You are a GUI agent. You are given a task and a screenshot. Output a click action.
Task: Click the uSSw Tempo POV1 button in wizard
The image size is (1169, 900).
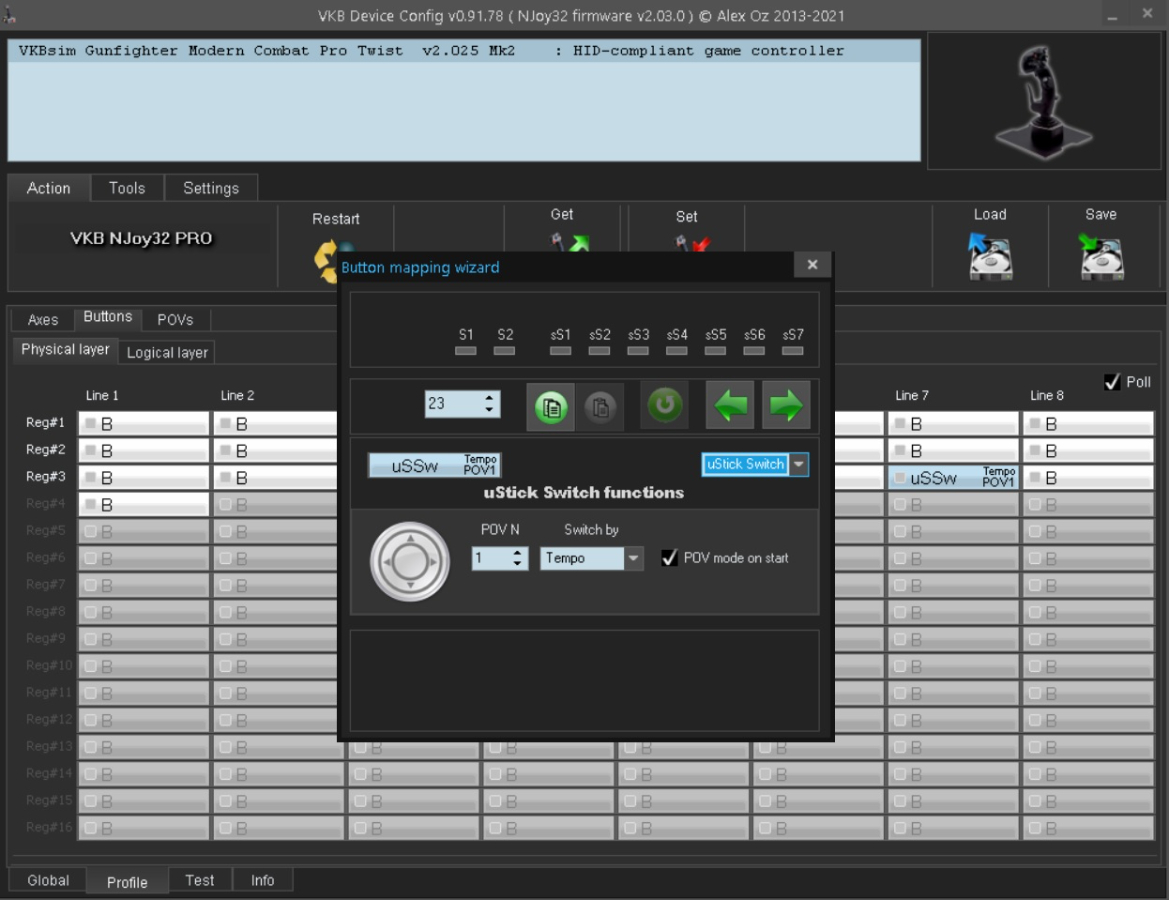pos(435,465)
